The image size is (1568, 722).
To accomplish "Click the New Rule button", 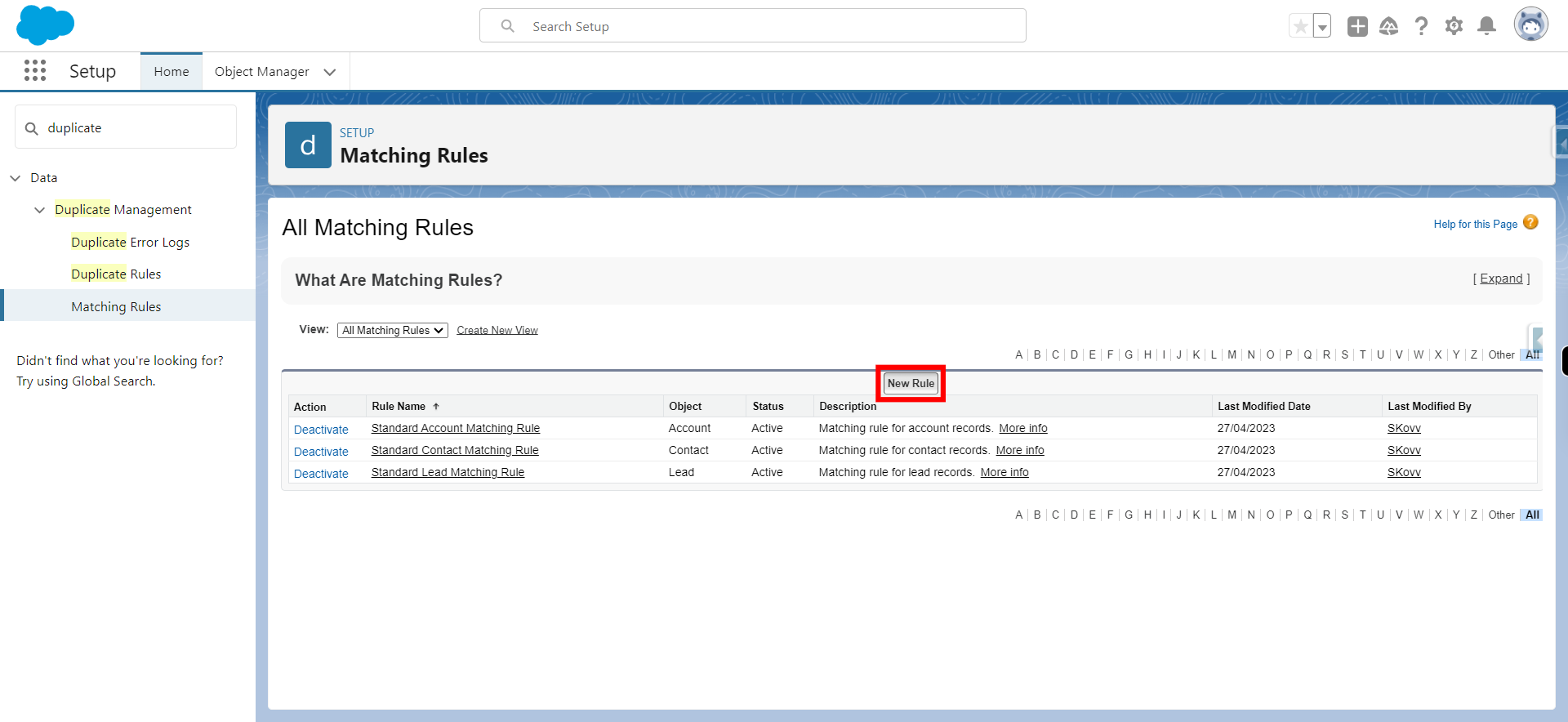I will (x=911, y=383).
